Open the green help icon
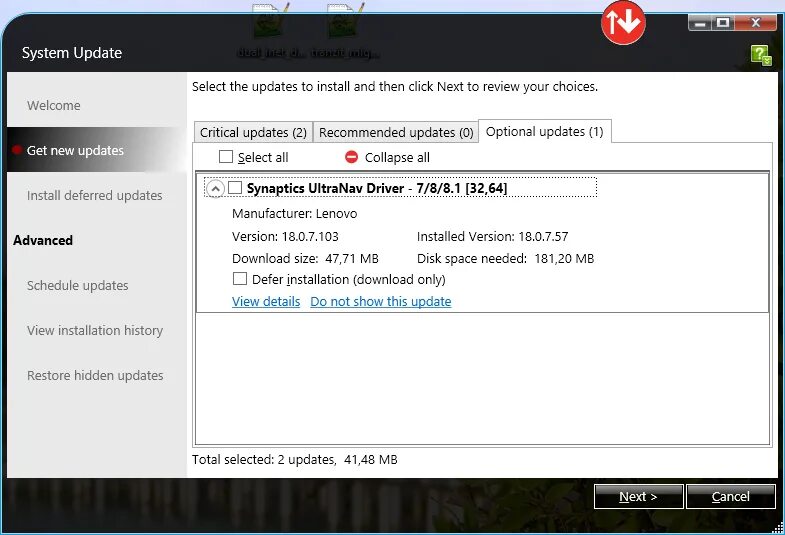This screenshot has height=535, width=785. tap(760, 55)
